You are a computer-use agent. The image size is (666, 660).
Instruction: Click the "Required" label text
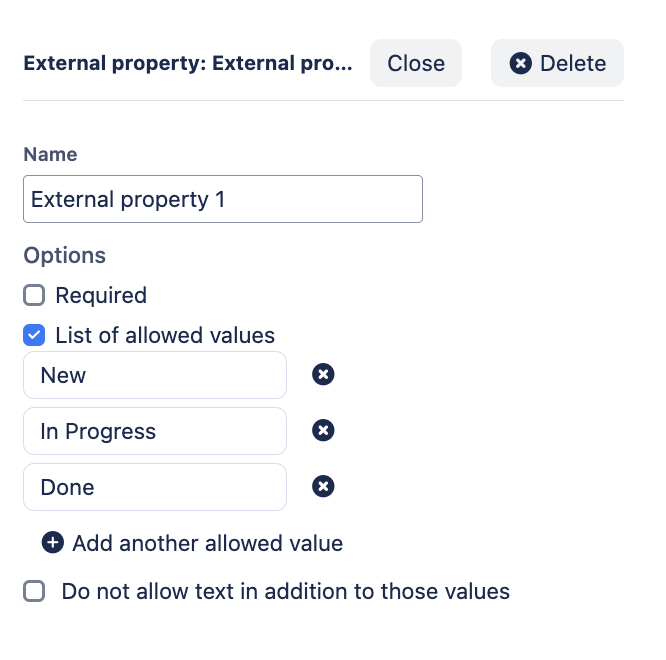point(101,295)
